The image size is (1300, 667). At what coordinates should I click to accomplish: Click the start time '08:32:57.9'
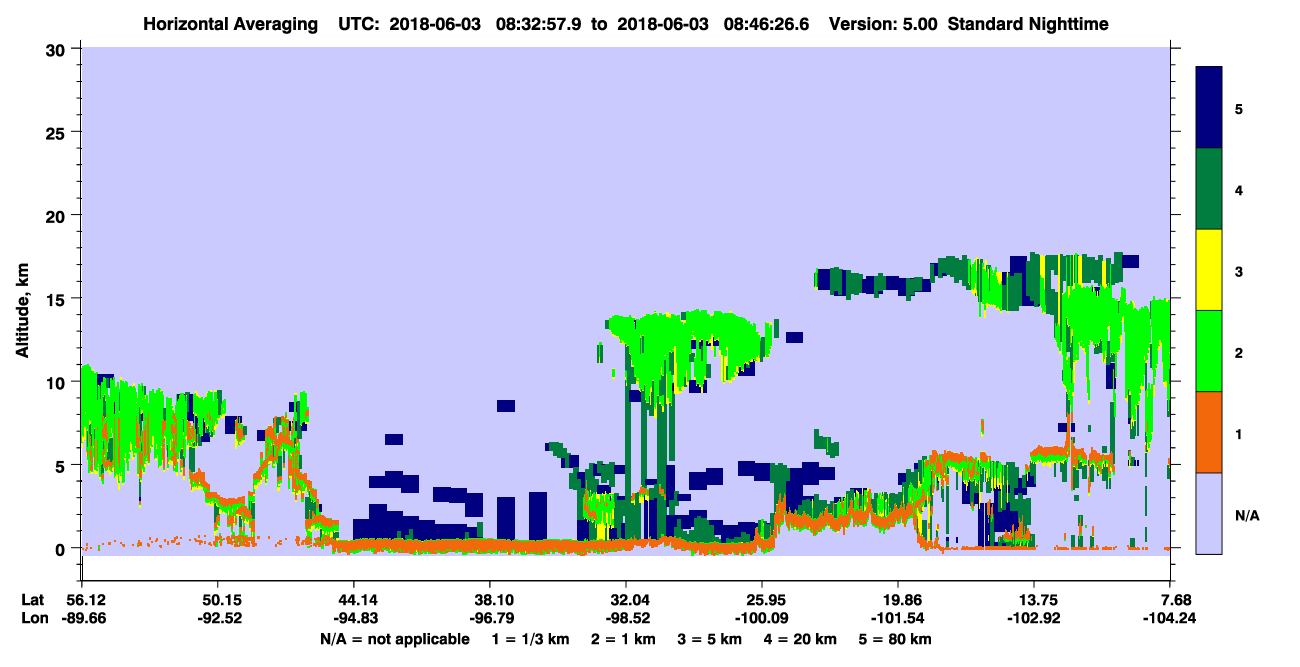point(539,23)
